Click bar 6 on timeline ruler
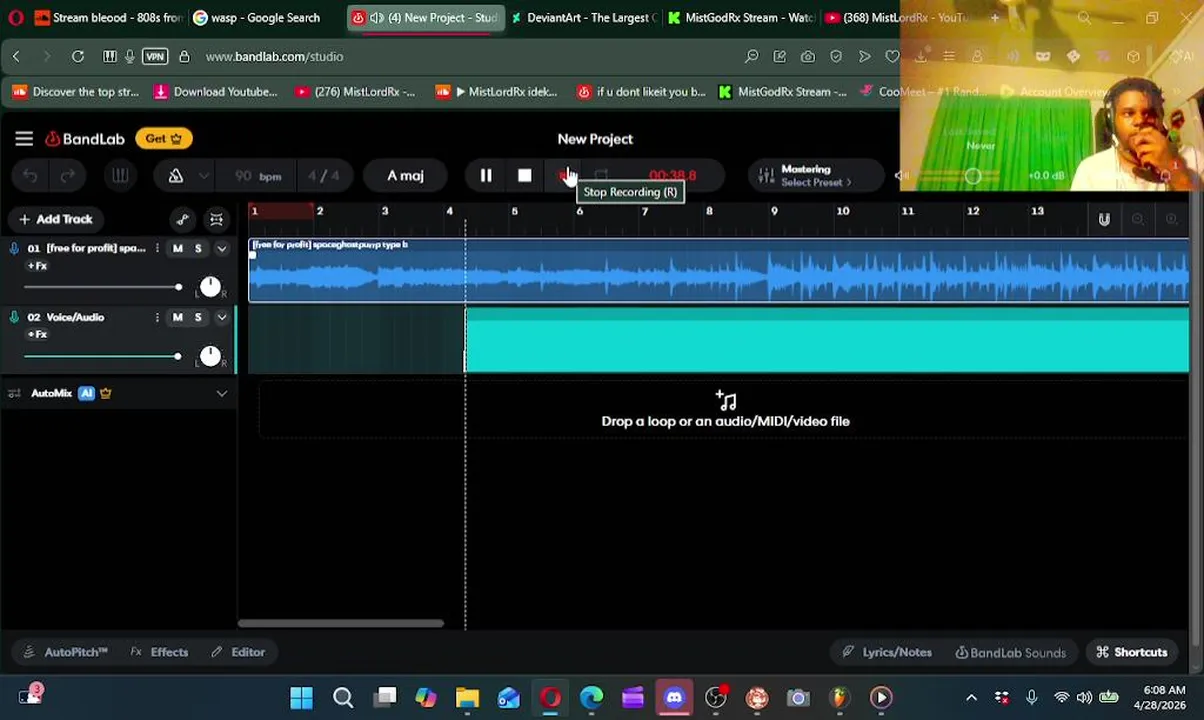The image size is (1204, 720). [580, 211]
